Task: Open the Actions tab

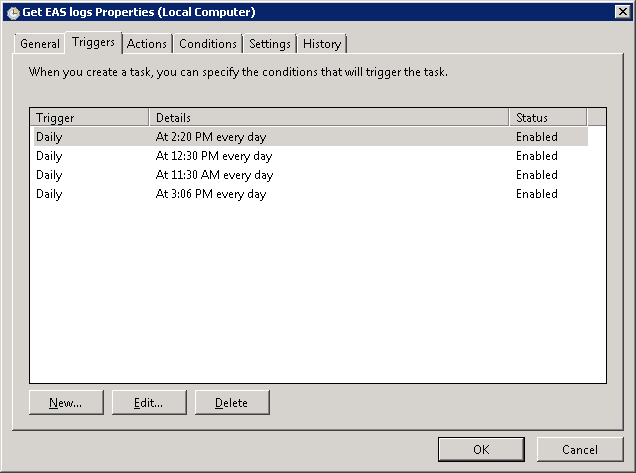Action: pos(147,43)
